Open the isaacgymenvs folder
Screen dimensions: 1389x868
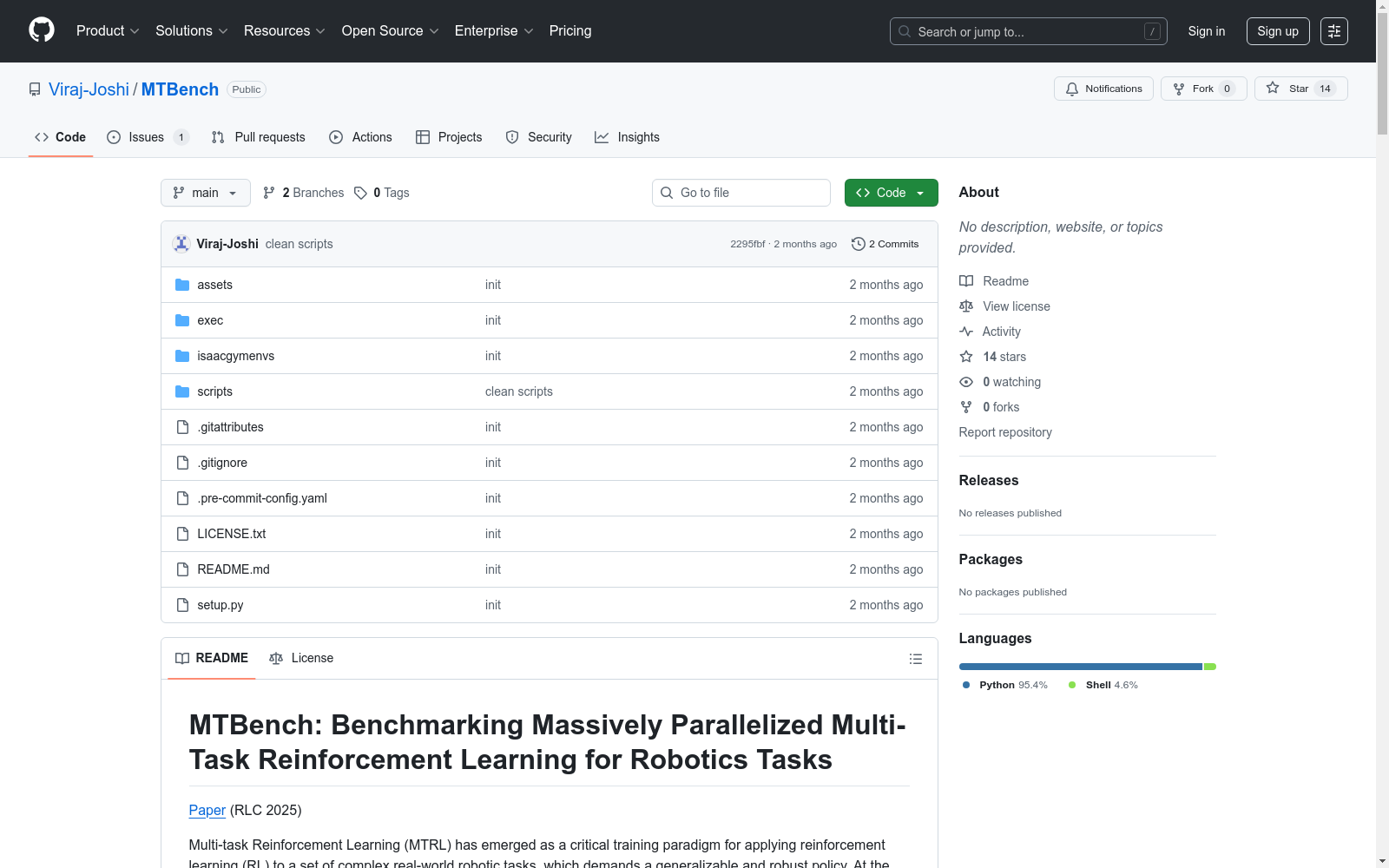coord(236,356)
